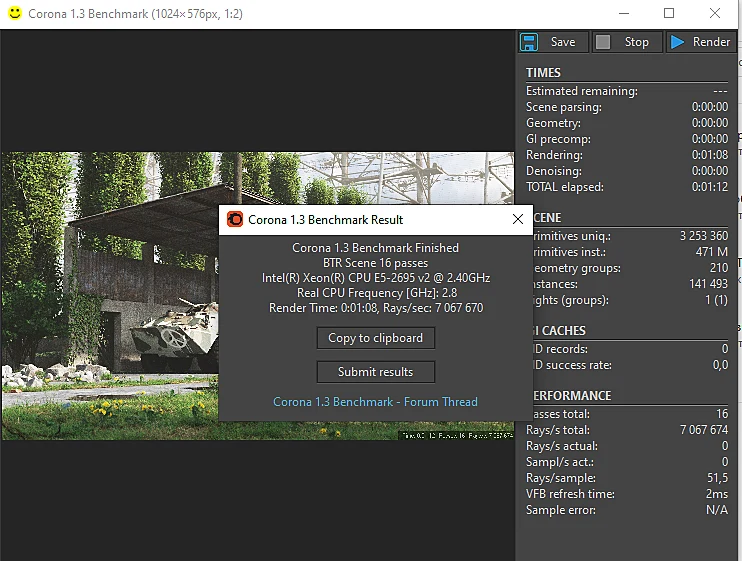Select the Real CPU Frequency 2.8 line
This screenshot has height=561, width=742.
click(377, 293)
